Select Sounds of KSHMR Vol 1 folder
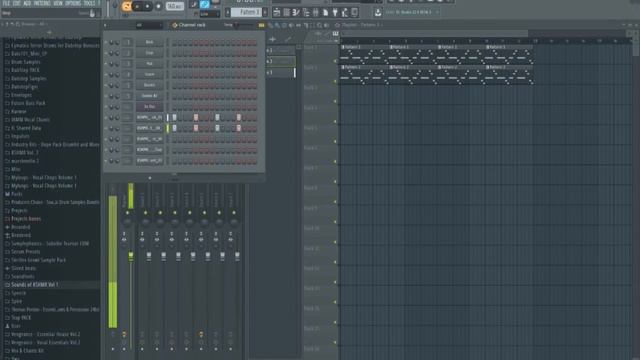The image size is (640, 360). 35,284
